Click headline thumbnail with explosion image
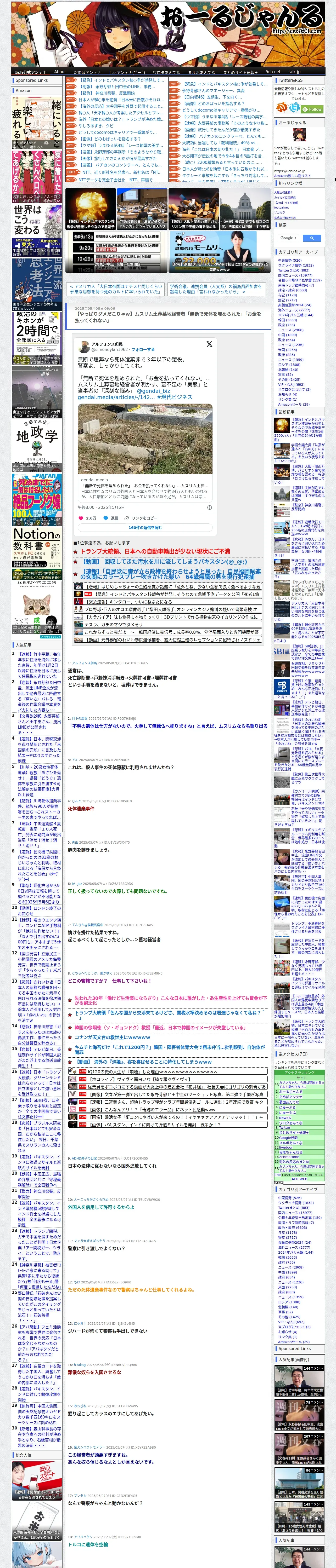This screenshot has width=336, height=1568. 90,209
